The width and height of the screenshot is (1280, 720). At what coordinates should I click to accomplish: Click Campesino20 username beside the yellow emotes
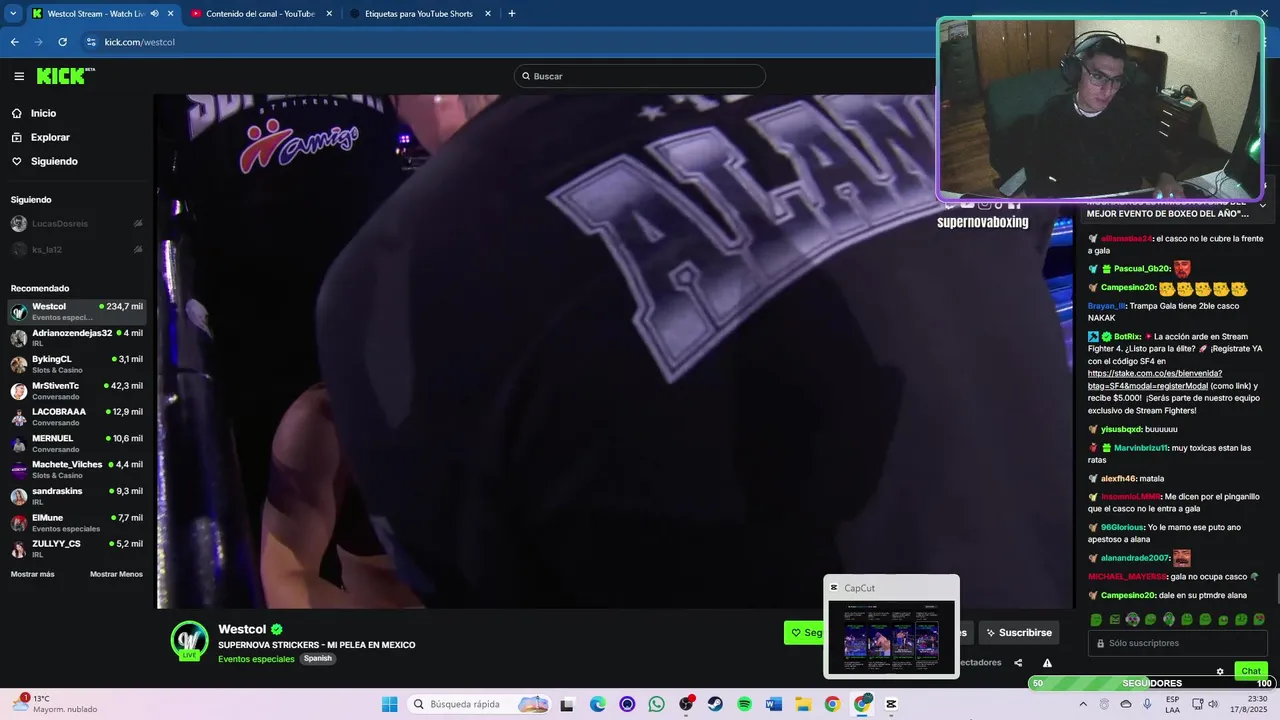(x=1128, y=288)
